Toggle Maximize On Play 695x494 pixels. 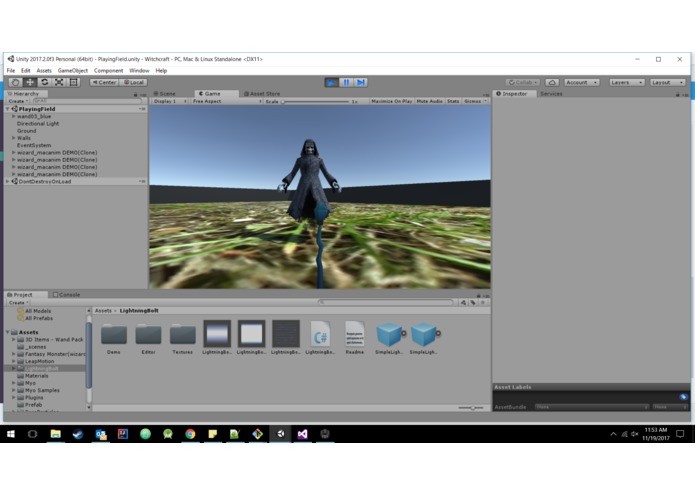391,101
